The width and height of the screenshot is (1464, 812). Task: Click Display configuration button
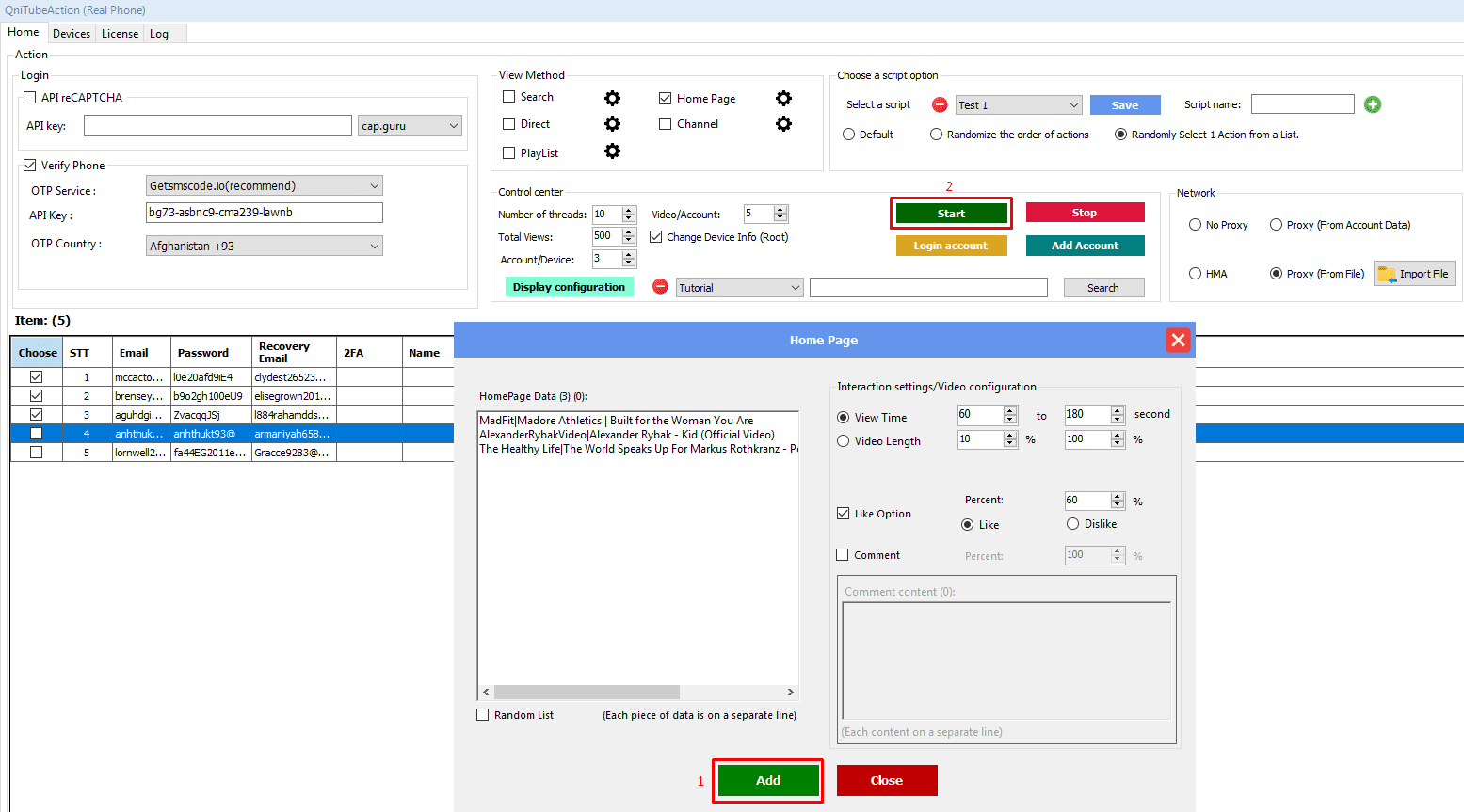569,287
